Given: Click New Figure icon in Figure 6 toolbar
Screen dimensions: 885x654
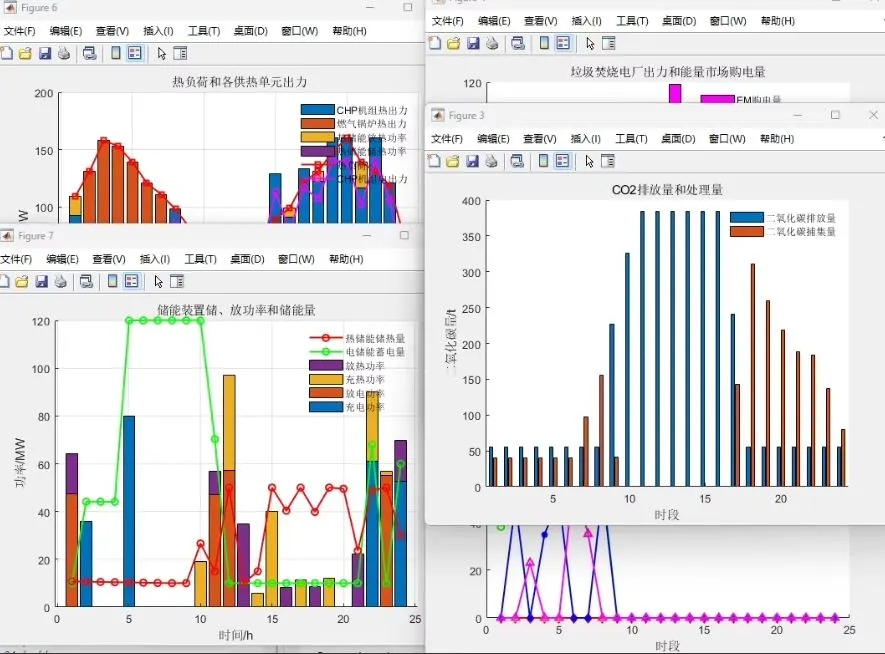Looking at the screenshot, I should pyautogui.click(x=6, y=54).
